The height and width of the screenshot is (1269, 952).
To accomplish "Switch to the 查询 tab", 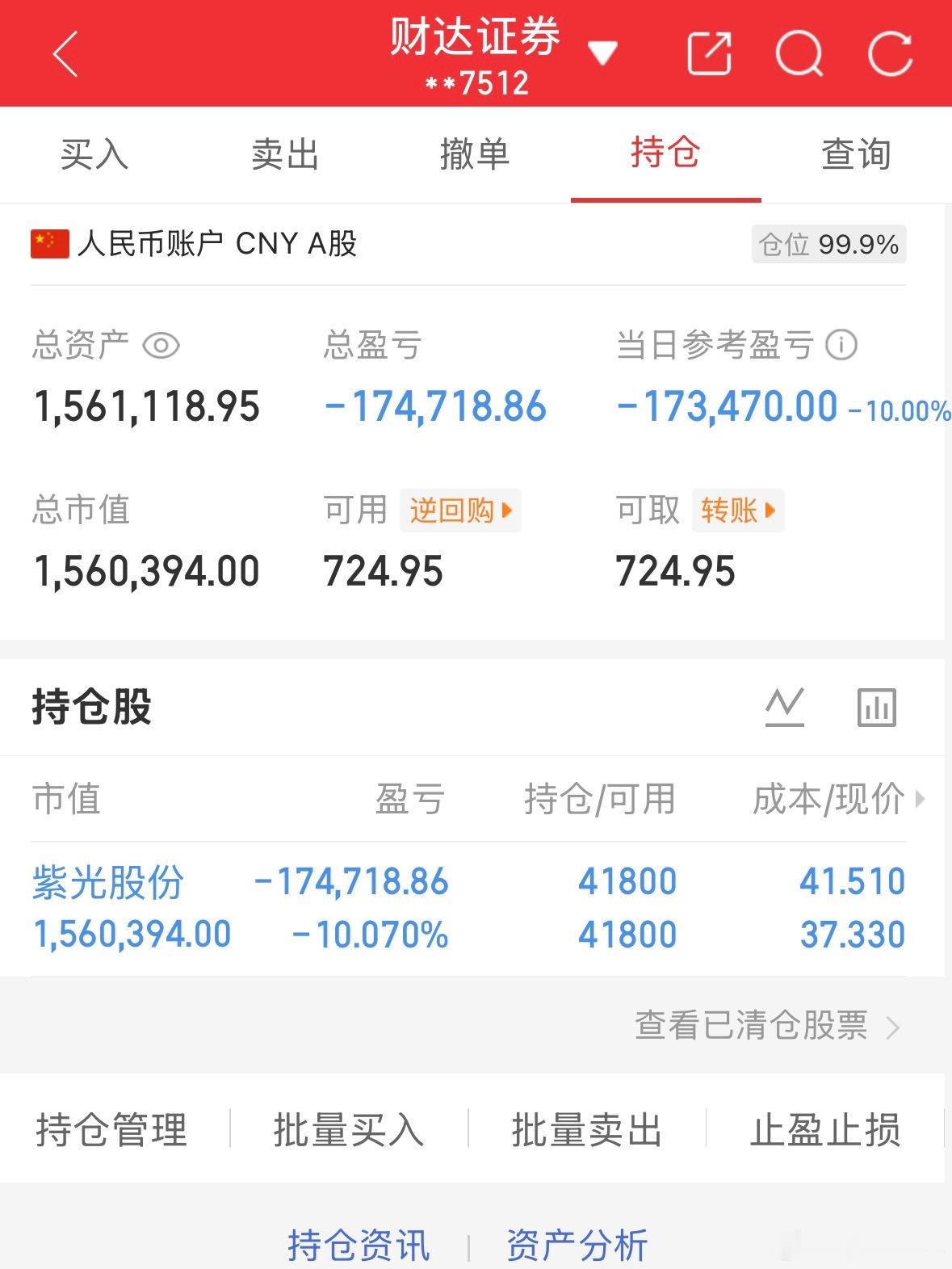I will tap(856, 153).
